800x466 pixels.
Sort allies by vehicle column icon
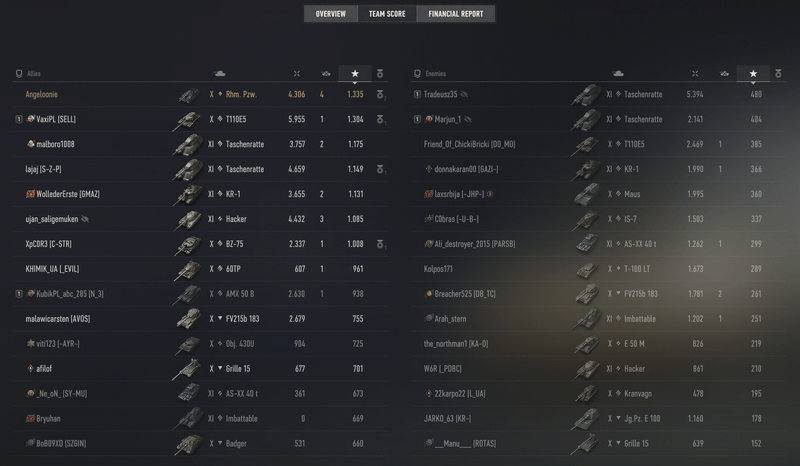point(220,74)
